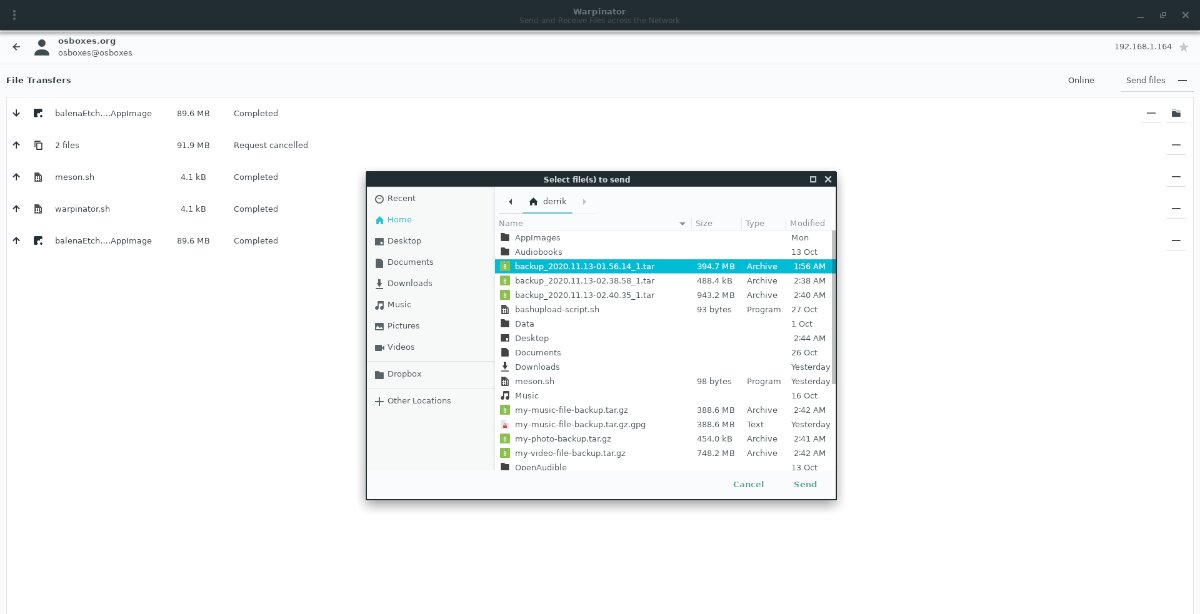Open Other Locations in sidebar

pos(418,401)
